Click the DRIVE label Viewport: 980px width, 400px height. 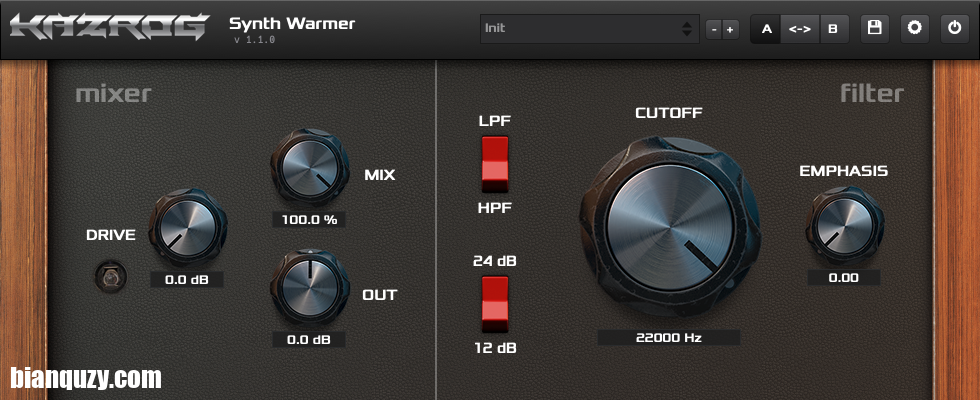[111, 235]
